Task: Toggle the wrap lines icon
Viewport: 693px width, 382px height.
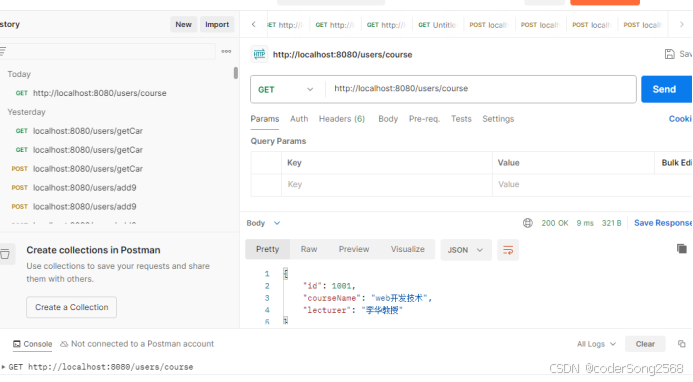Action: (508, 250)
